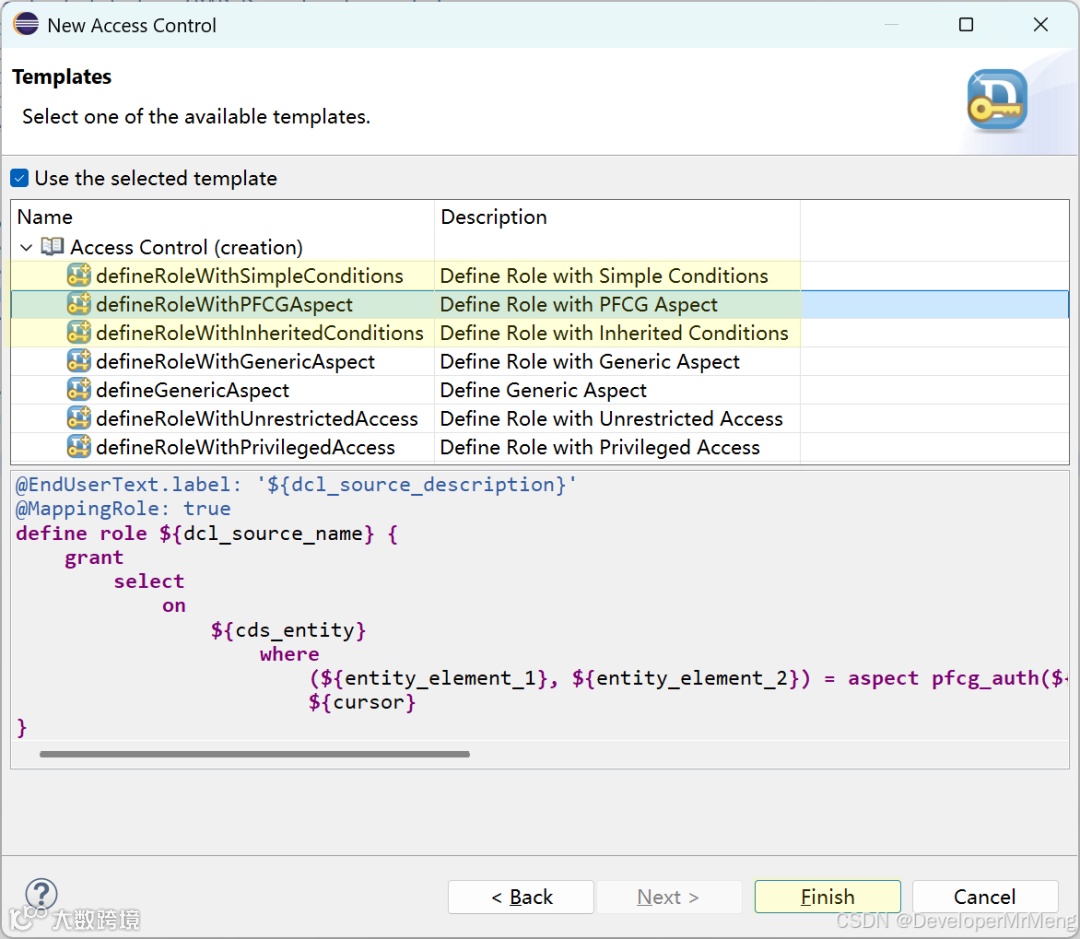Click the defineGenericAspect template icon
1080x939 pixels.
click(x=78, y=390)
